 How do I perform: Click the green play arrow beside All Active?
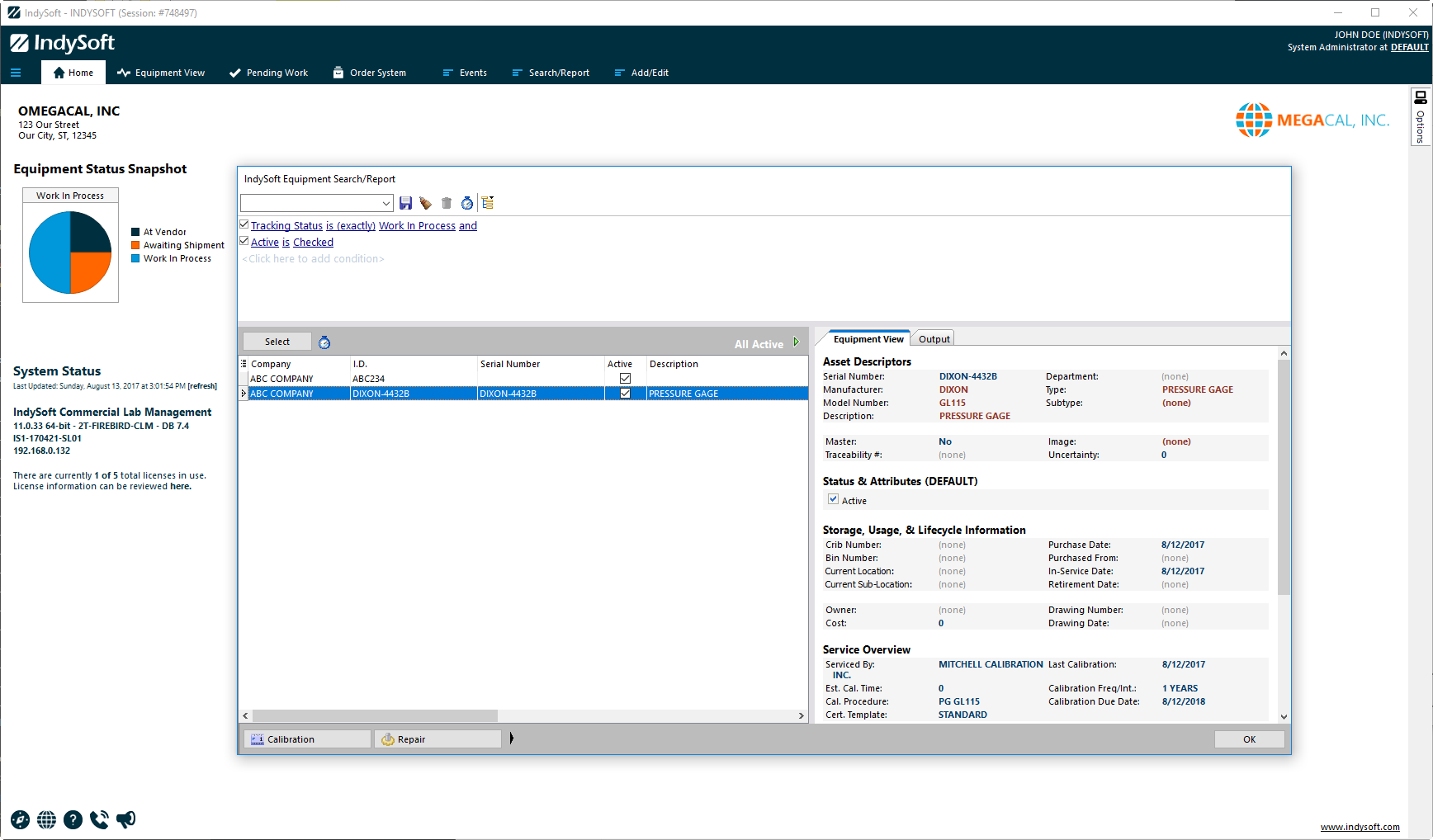coord(797,342)
